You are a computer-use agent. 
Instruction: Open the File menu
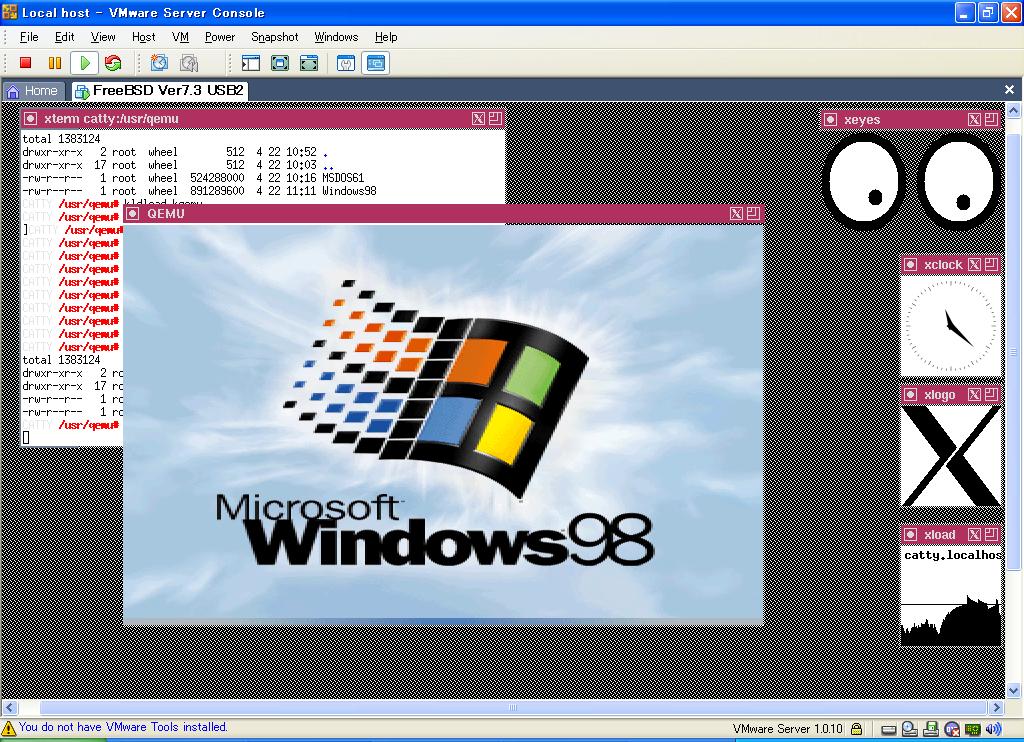coord(29,37)
